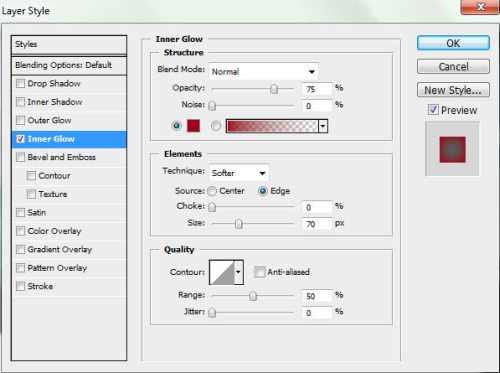Click the red glow color swatch

pos(193,126)
